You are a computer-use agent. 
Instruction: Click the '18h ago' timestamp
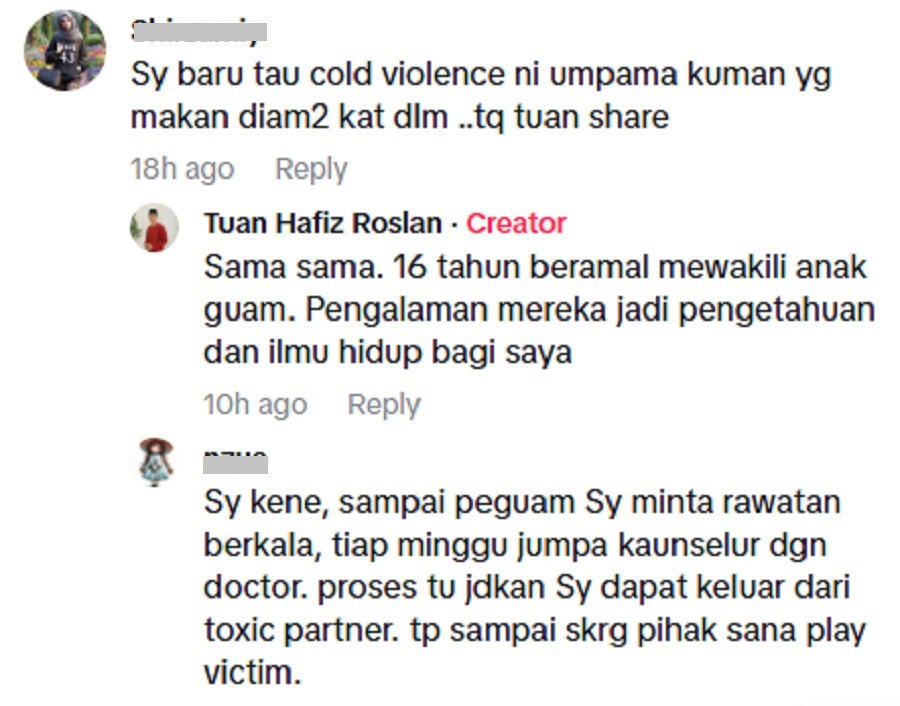(183, 169)
